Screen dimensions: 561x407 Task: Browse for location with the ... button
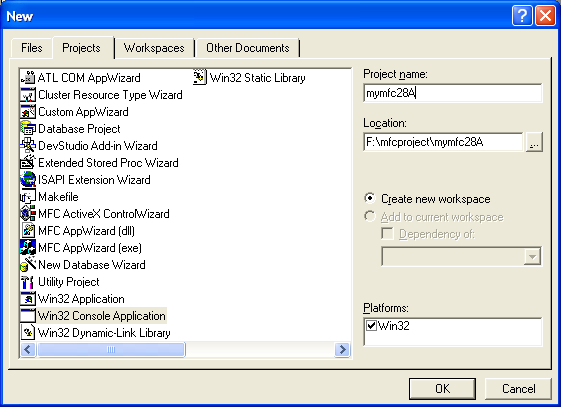pos(534,142)
